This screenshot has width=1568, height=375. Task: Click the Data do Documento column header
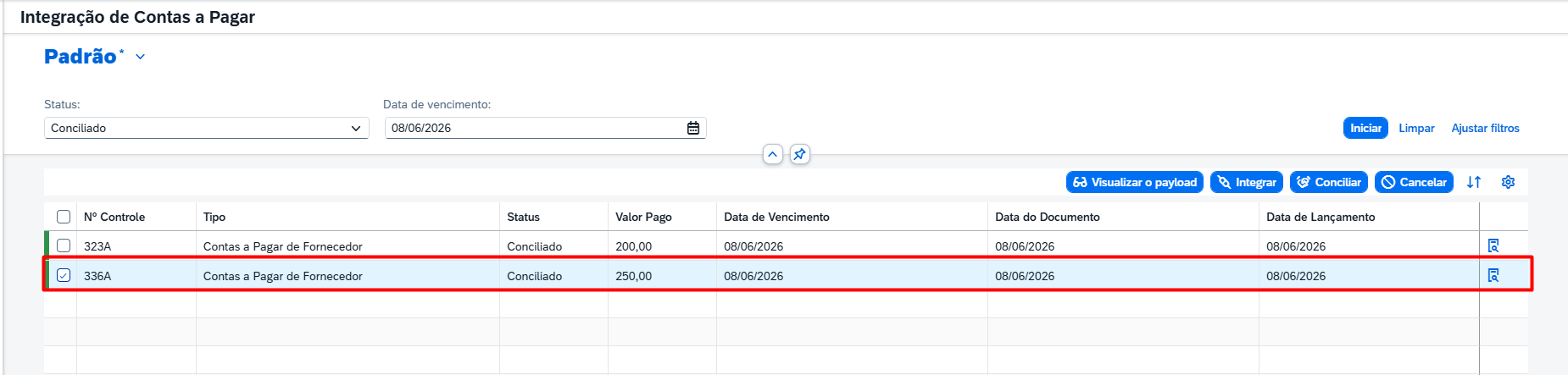(1123, 217)
